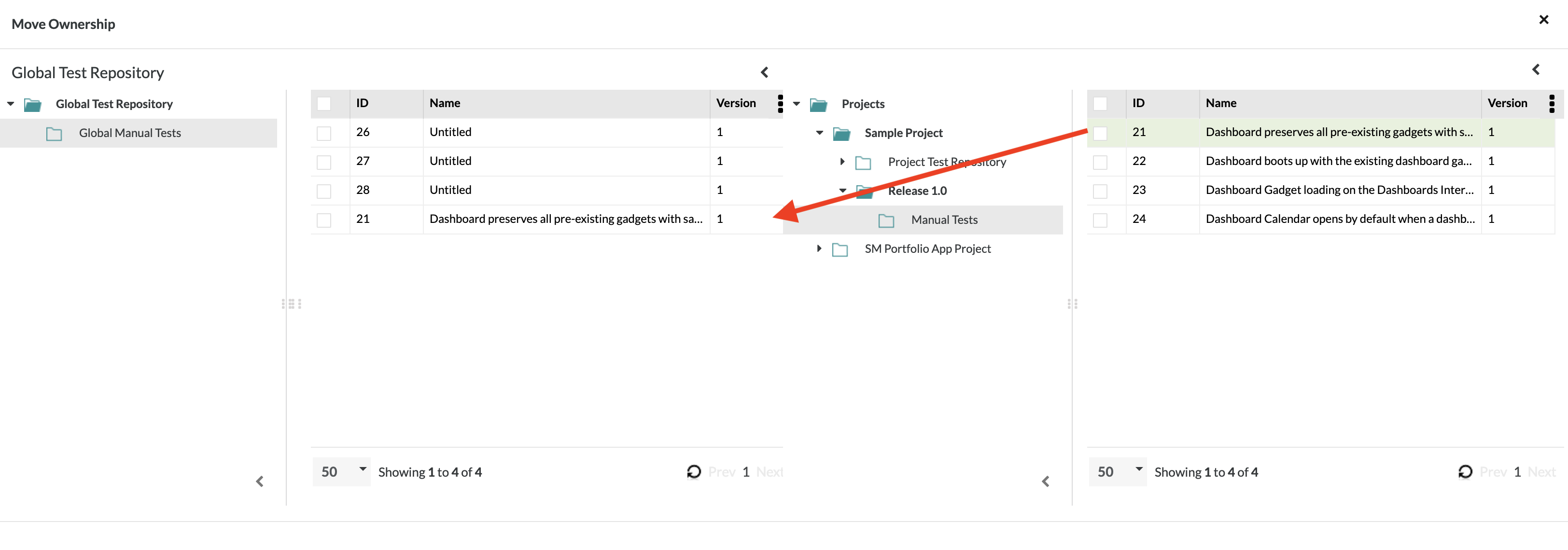
Task: Check the box for test ID 23
Action: pyautogui.click(x=1100, y=191)
